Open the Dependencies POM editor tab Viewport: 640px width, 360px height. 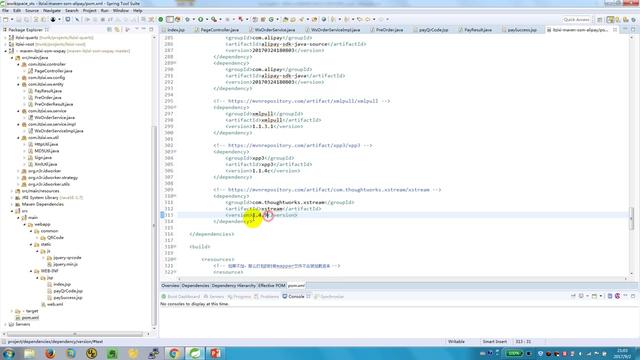point(195,286)
